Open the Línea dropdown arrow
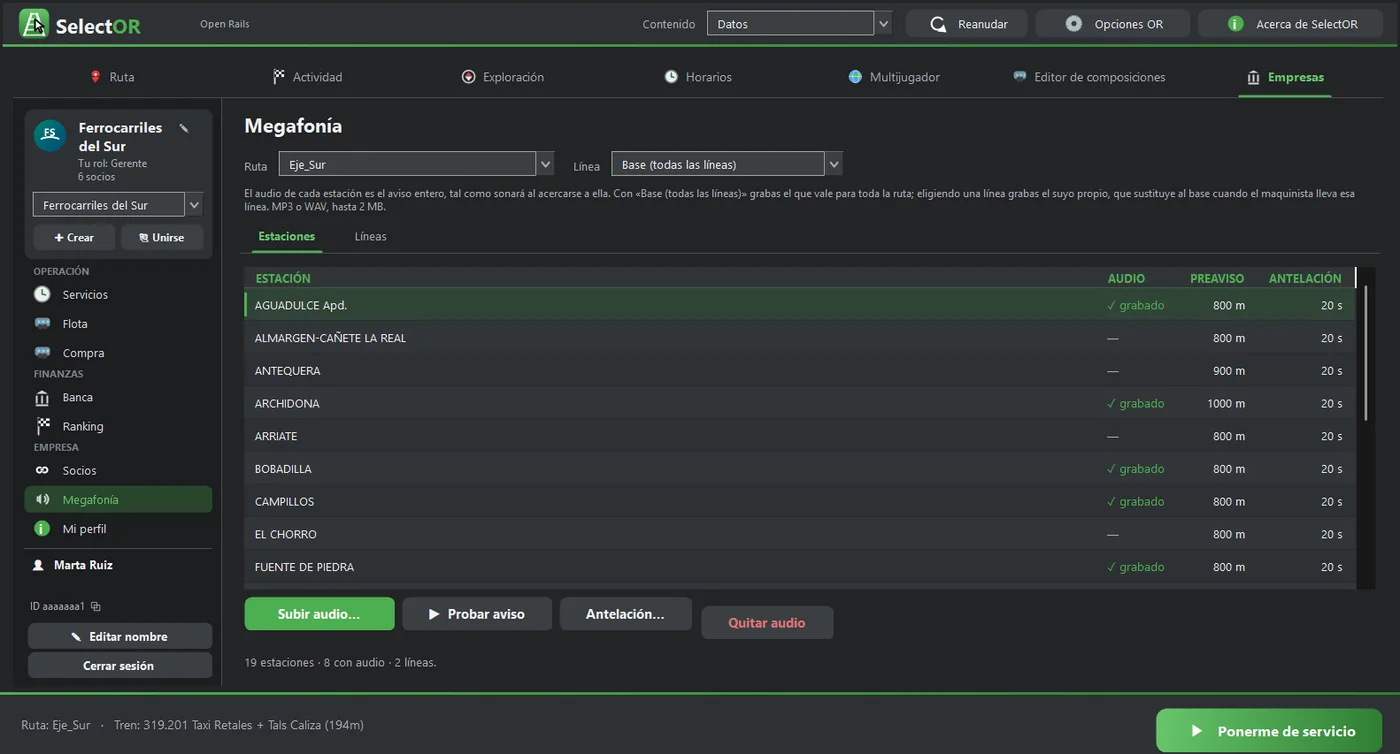Screen dimensions: 1400x754 click(x=834, y=164)
